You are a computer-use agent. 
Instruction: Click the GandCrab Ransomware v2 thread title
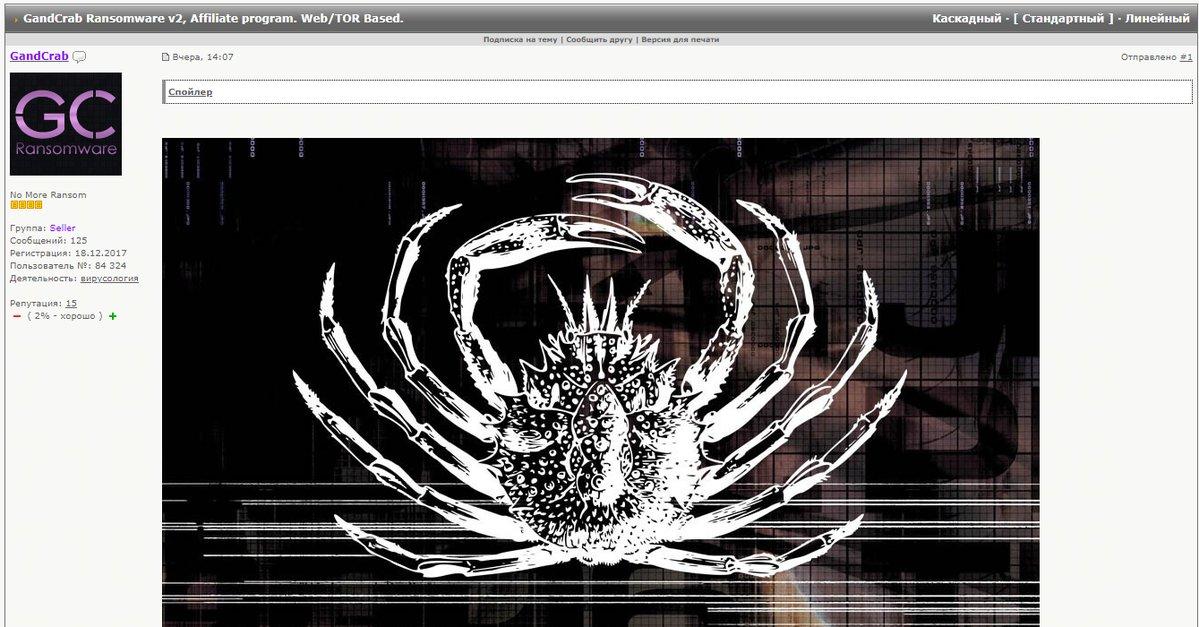(x=213, y=18)
